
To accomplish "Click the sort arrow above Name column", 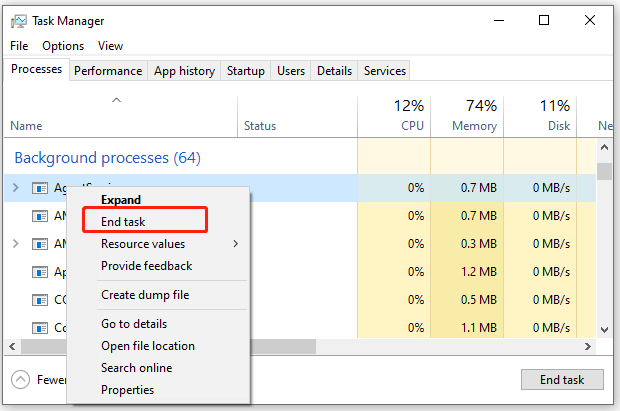I will click(x=116, y=100).
